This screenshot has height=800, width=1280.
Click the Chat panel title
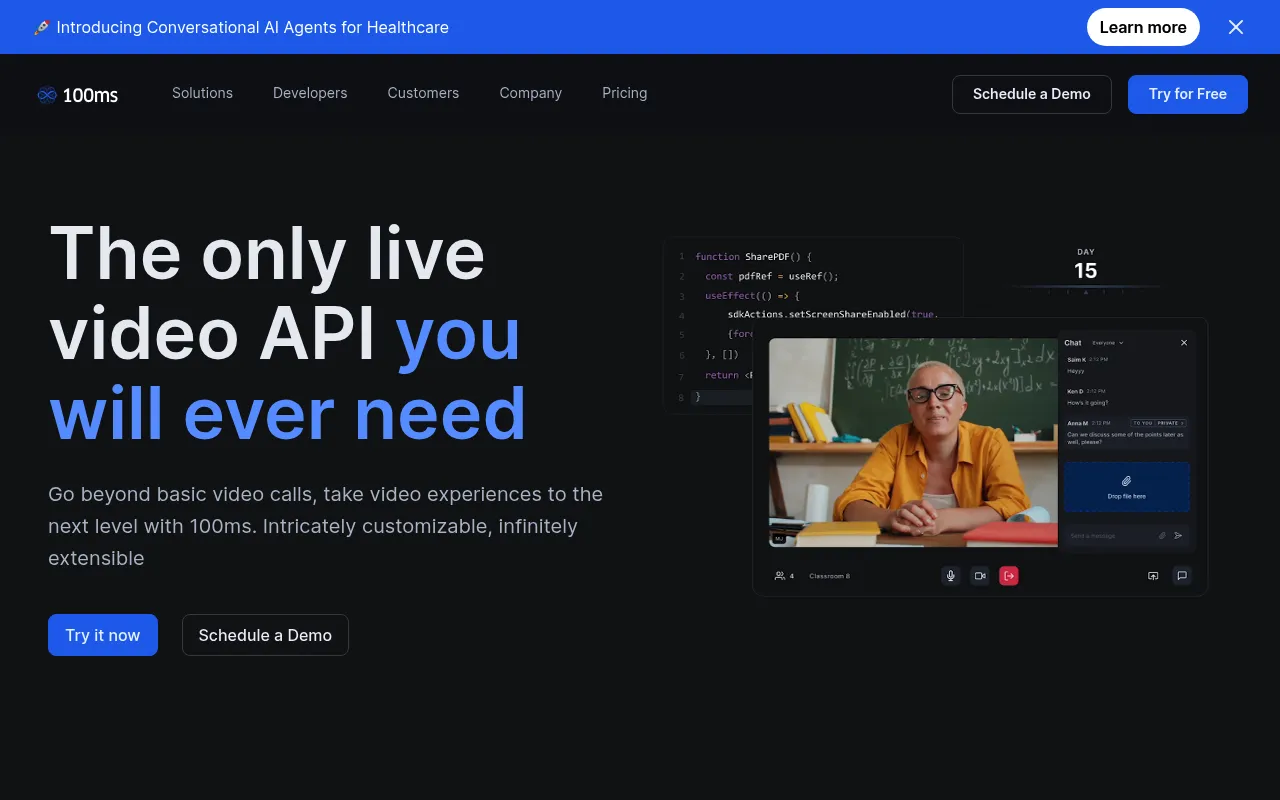[1073, 343]
